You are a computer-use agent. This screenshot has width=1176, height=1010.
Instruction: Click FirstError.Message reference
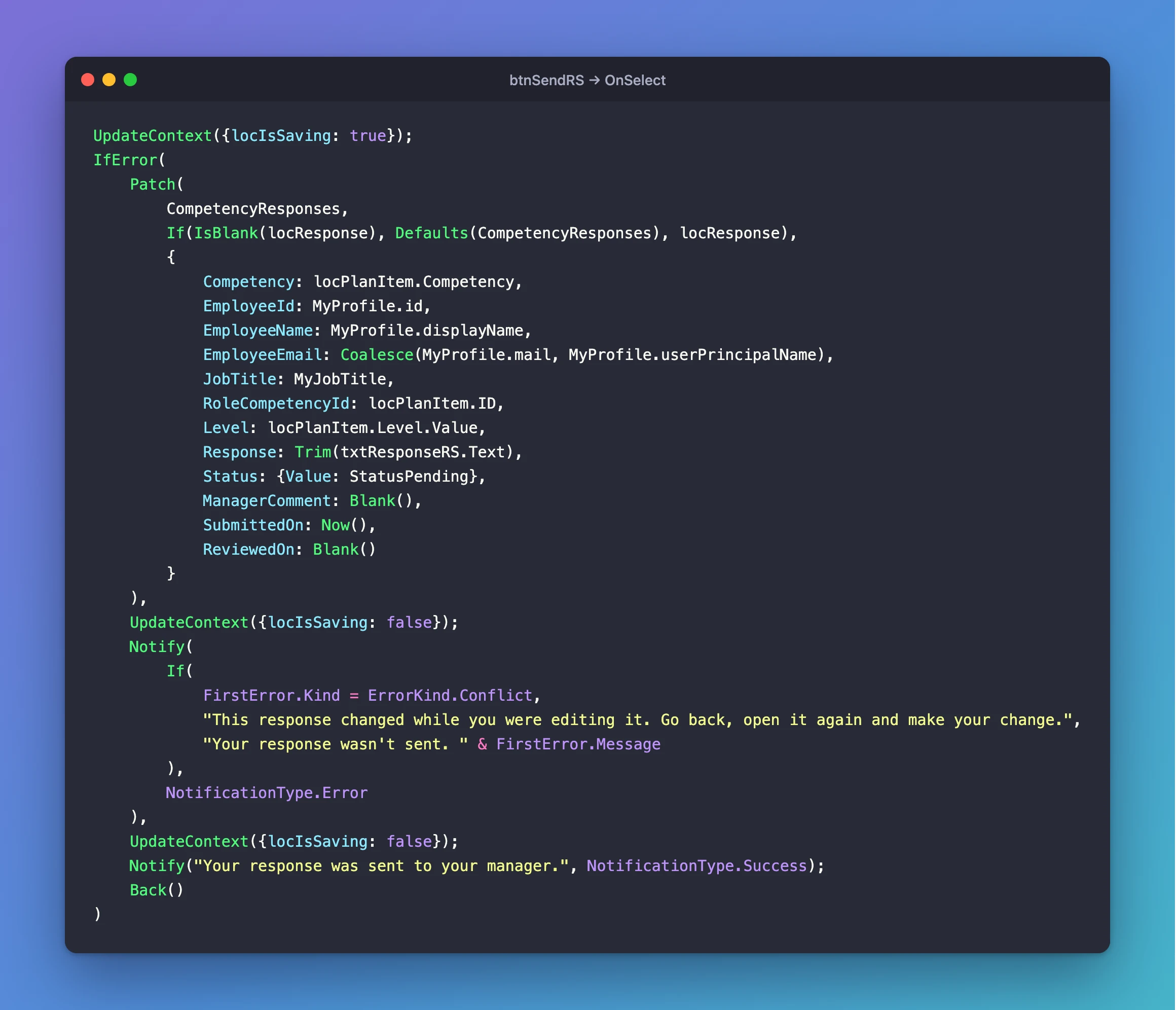coord(578,744)
